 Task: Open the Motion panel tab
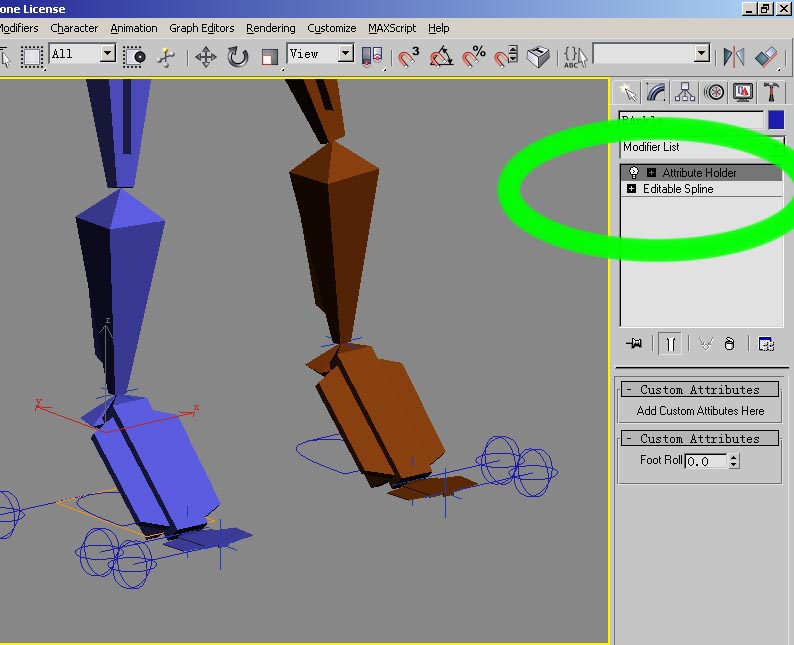click(x=714, y=92)
